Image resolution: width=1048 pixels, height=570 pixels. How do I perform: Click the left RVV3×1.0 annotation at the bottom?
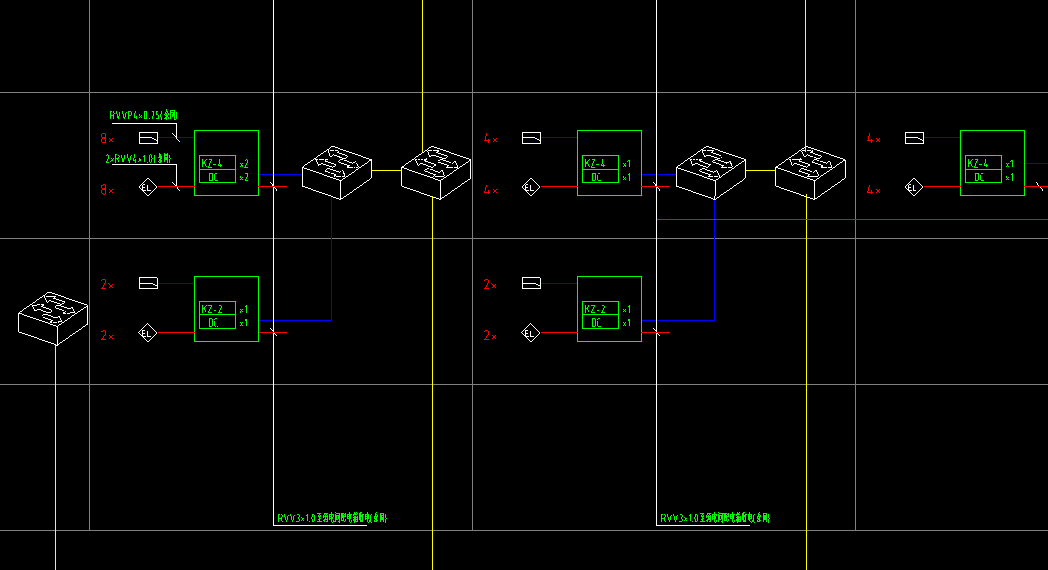[332, 518]
